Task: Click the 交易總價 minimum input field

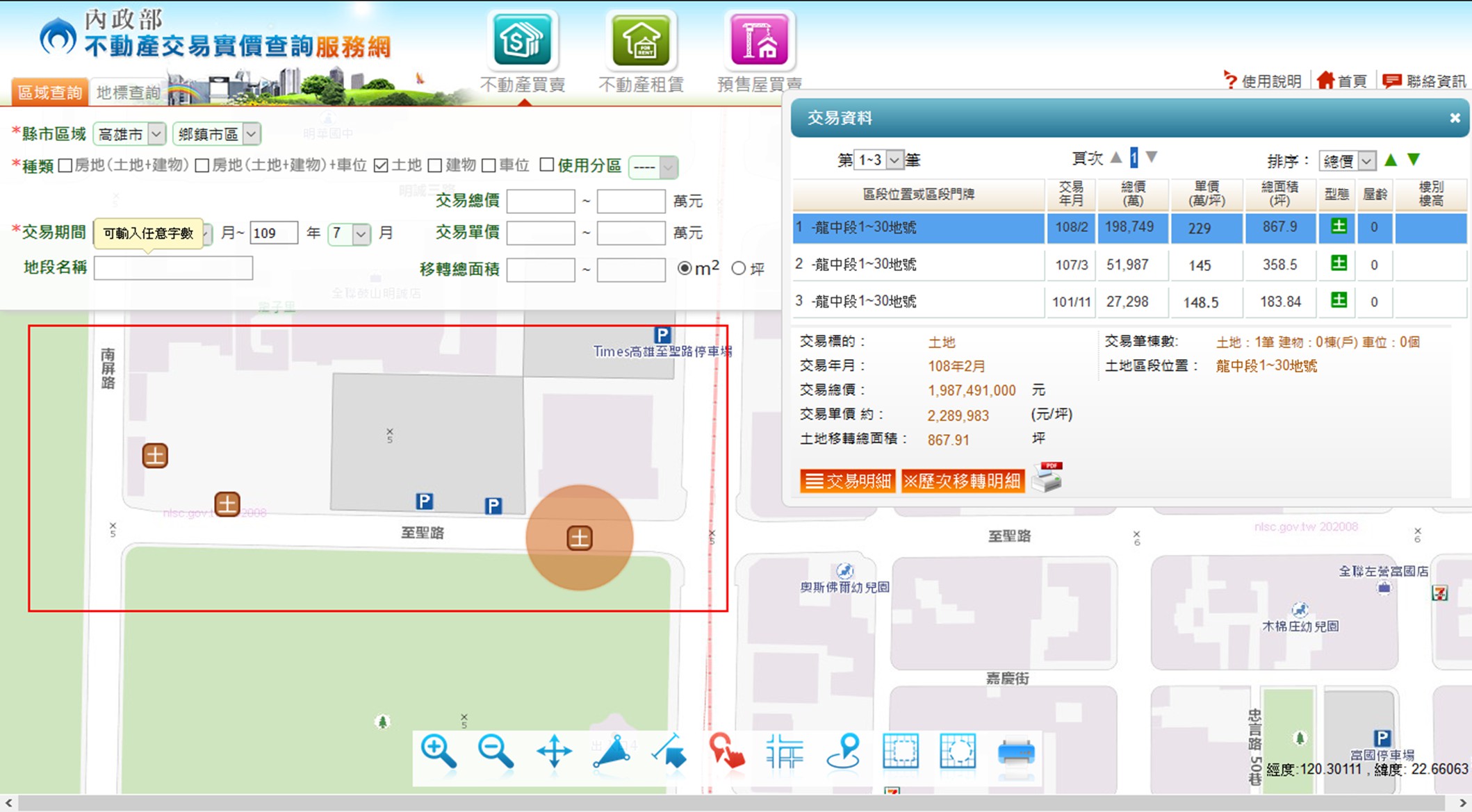Action: pyautogui.click(x=541, y=201)
